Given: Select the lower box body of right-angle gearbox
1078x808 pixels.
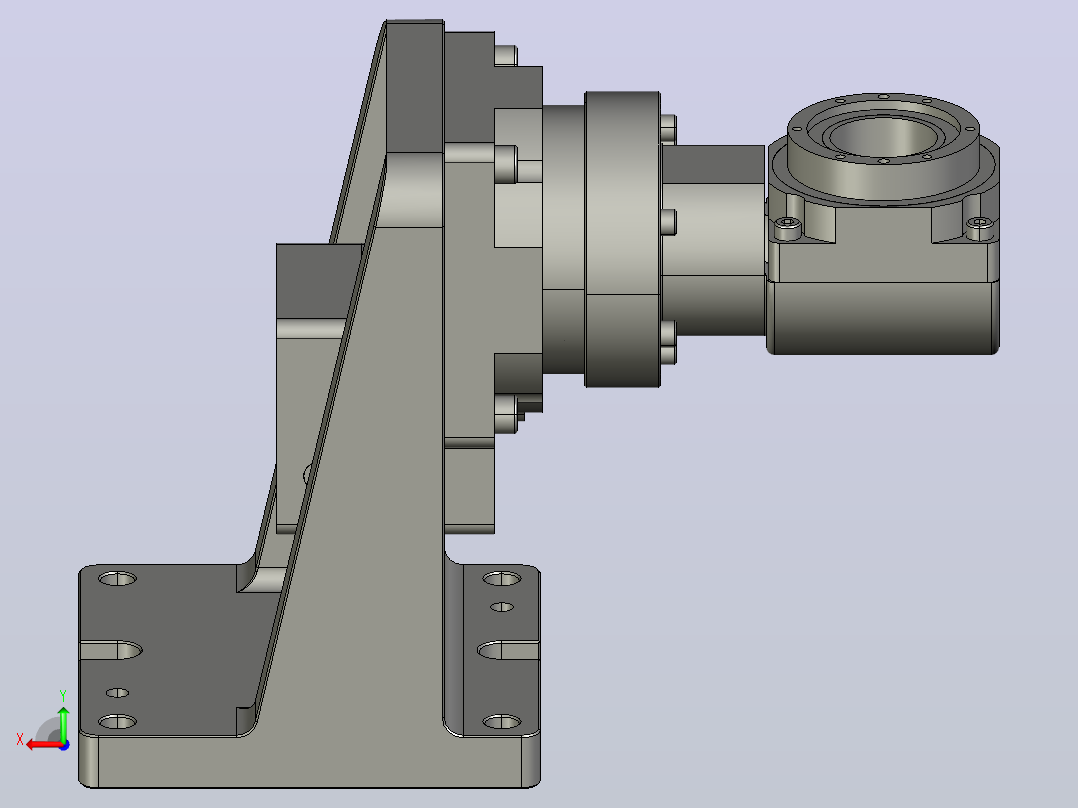Looking at the screenshot, I should [x=883, y=318].
